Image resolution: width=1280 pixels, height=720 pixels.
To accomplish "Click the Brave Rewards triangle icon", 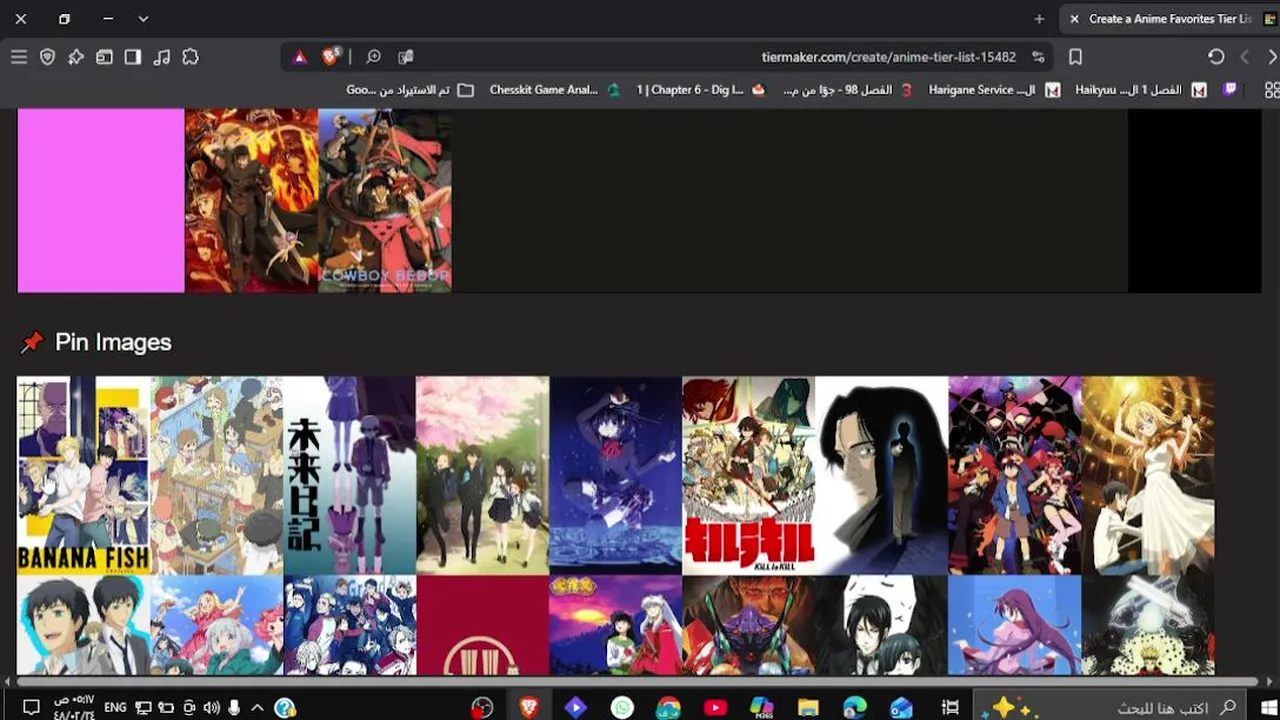I will click(299, 57).
